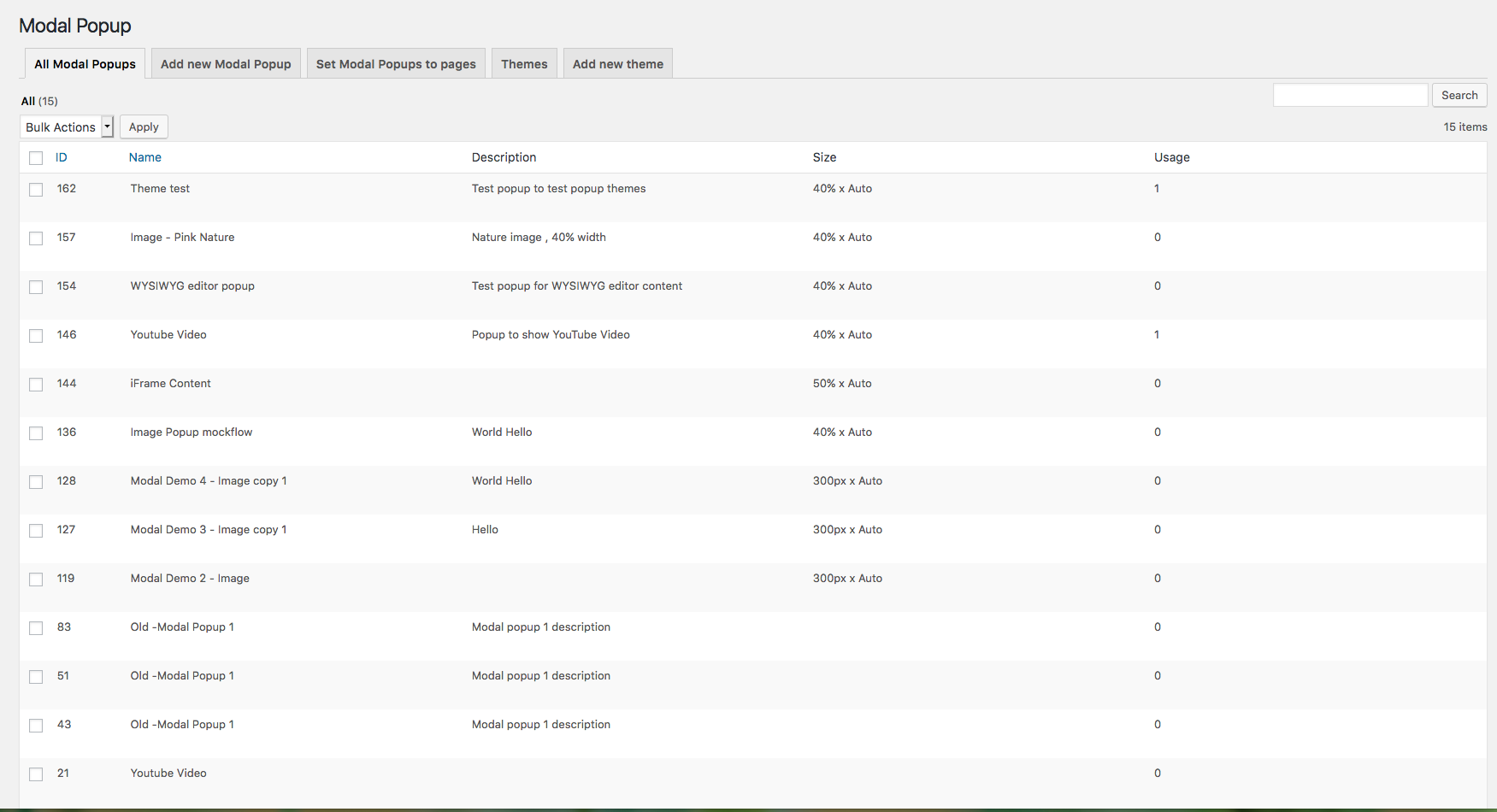Click the '50% x Auto' size cell

[x=842, y=384]
